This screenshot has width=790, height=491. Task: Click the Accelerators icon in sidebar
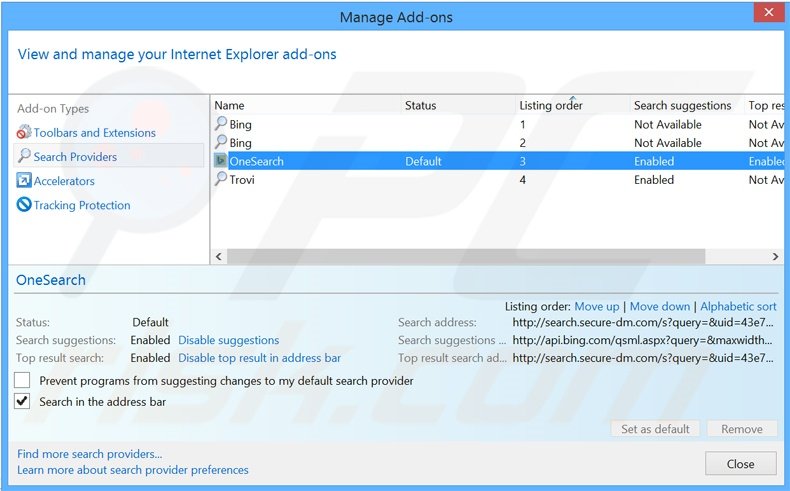[x=24, y=181]
